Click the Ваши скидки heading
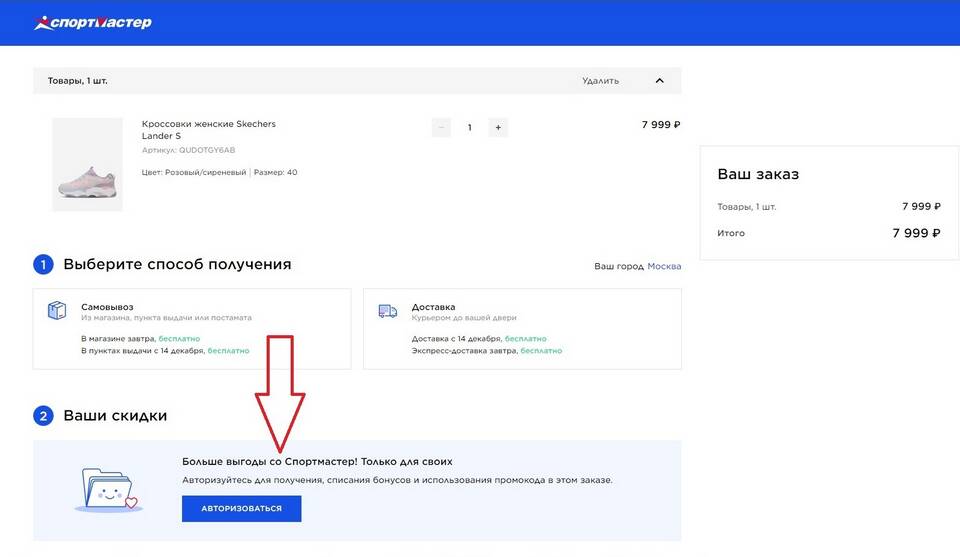The height and width of the screenshot is (557, 960). pyautogui.click(x=115, y=416)
